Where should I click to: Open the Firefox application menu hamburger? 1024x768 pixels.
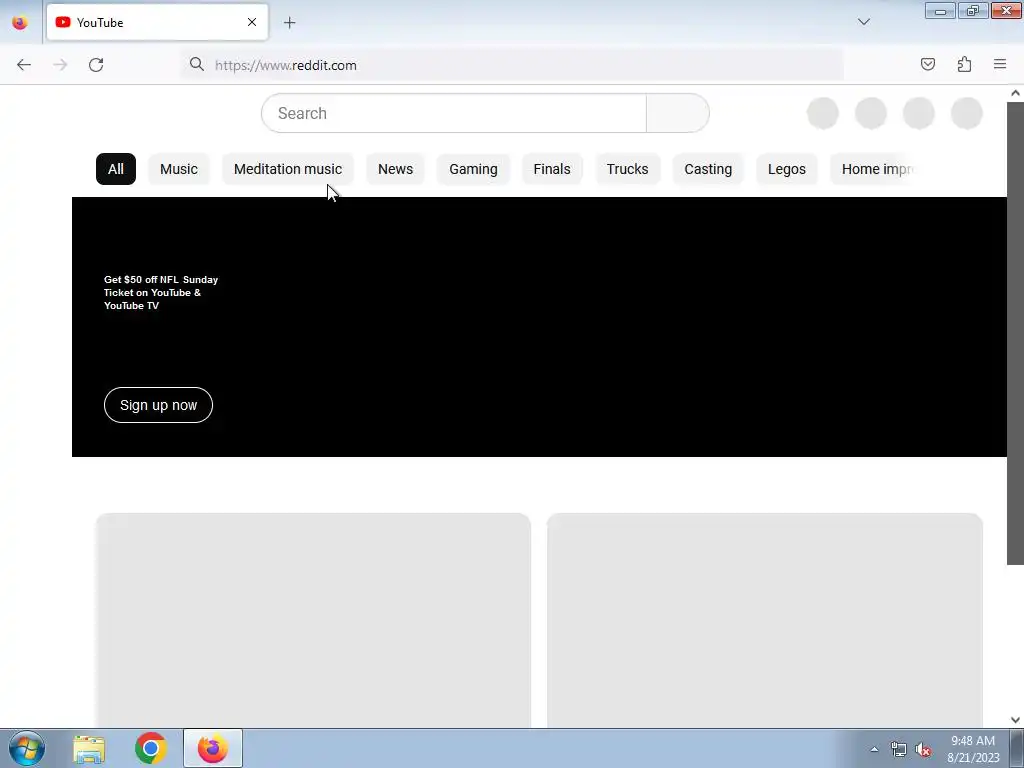1000,64
